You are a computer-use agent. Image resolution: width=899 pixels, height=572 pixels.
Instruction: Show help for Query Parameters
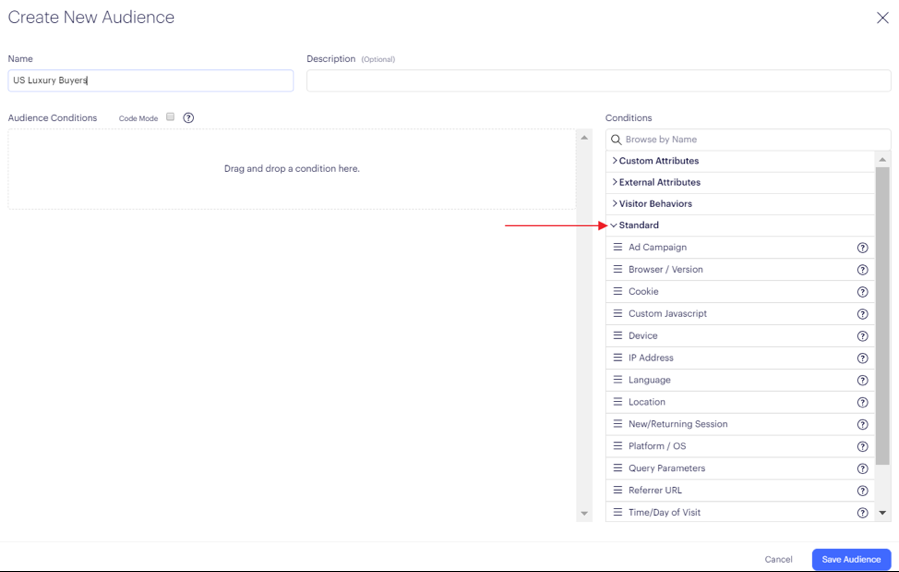[x=862, y=469]
